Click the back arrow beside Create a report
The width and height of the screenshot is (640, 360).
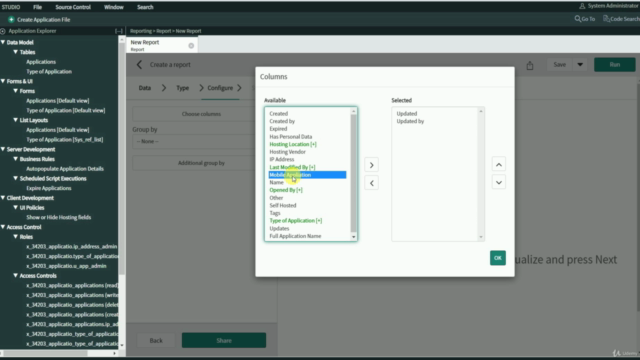(139, 64)
